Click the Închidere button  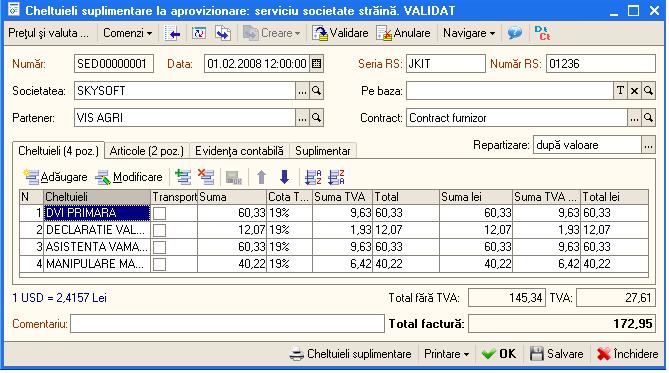[628, 354]
